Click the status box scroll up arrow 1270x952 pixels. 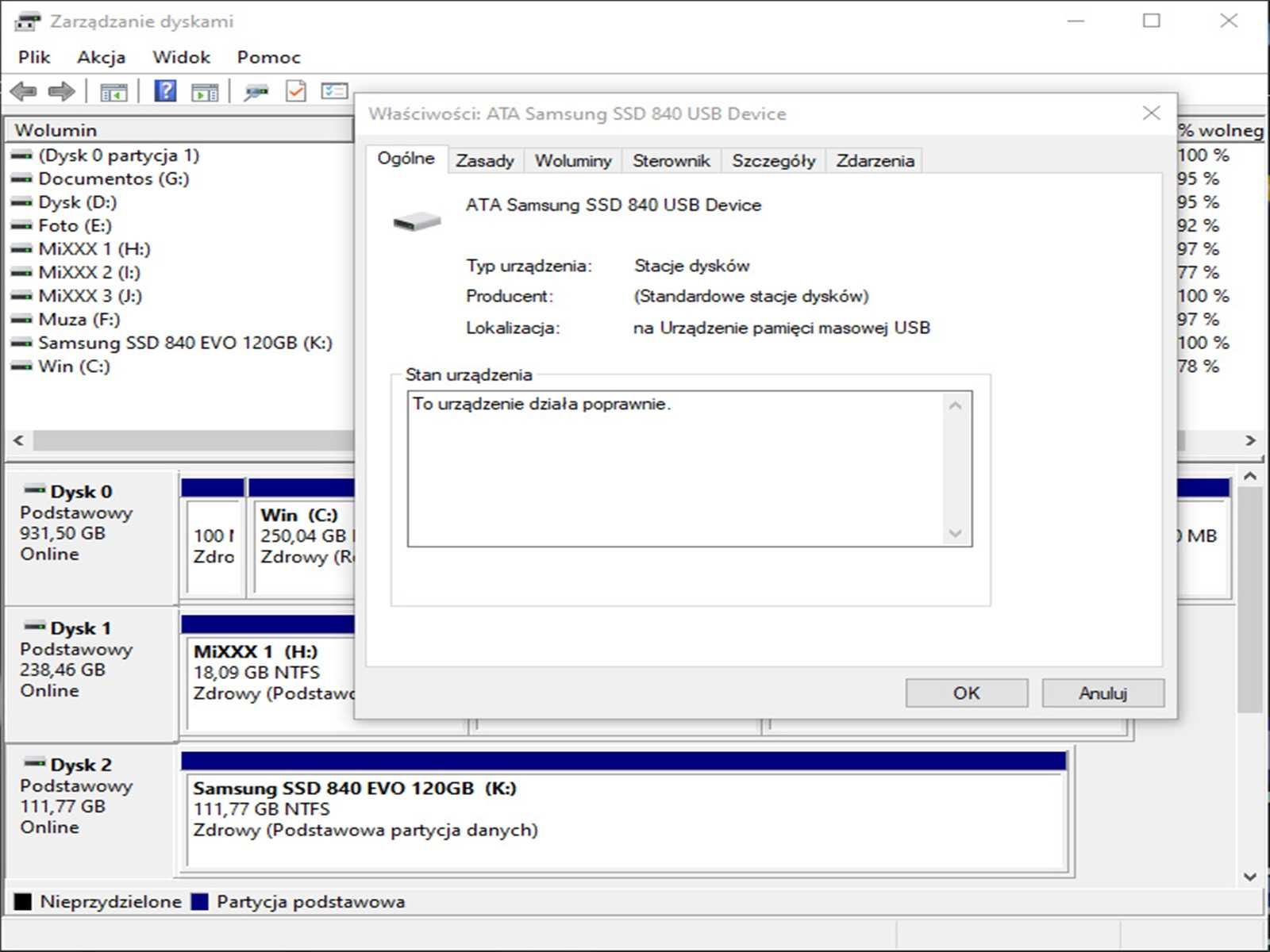tap(956, 405)
